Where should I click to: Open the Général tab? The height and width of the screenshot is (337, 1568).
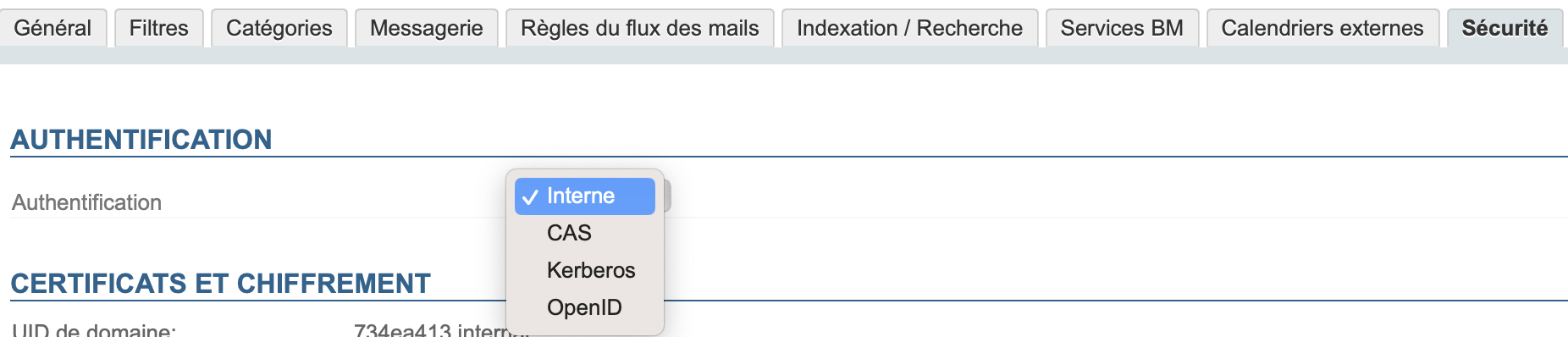point(52,28)
